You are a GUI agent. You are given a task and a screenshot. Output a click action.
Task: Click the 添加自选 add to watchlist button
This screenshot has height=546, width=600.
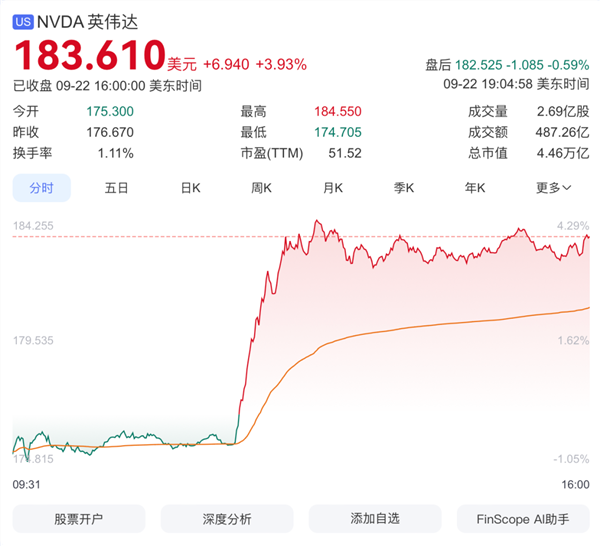[x=375, y=519]
